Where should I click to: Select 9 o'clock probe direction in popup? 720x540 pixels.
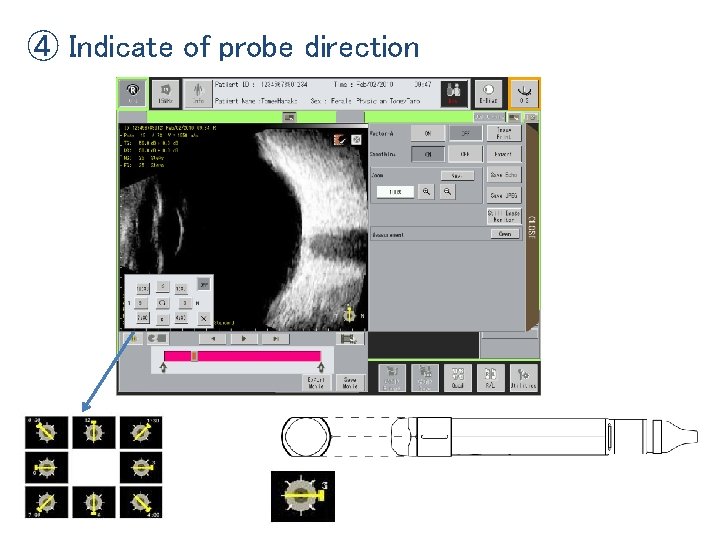click(141, 303)
